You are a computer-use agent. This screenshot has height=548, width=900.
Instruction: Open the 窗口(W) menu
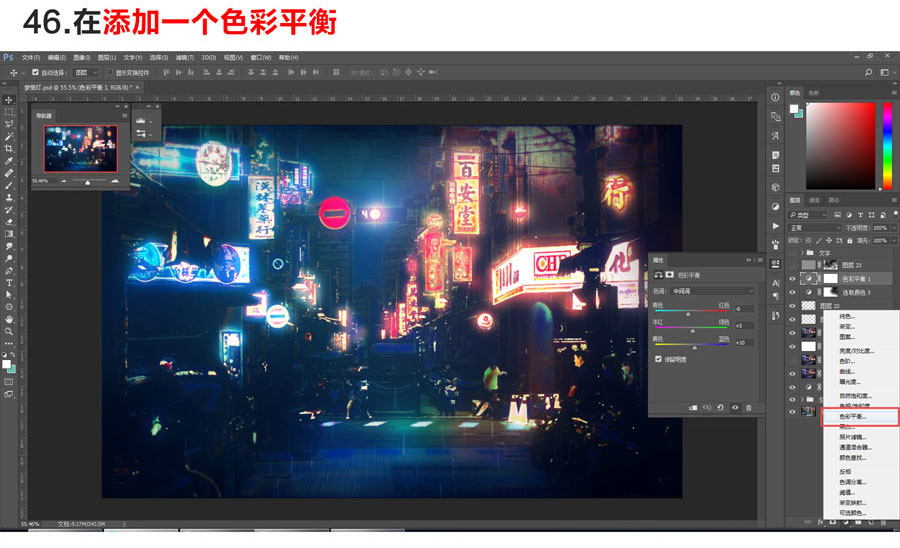point(261,57)
